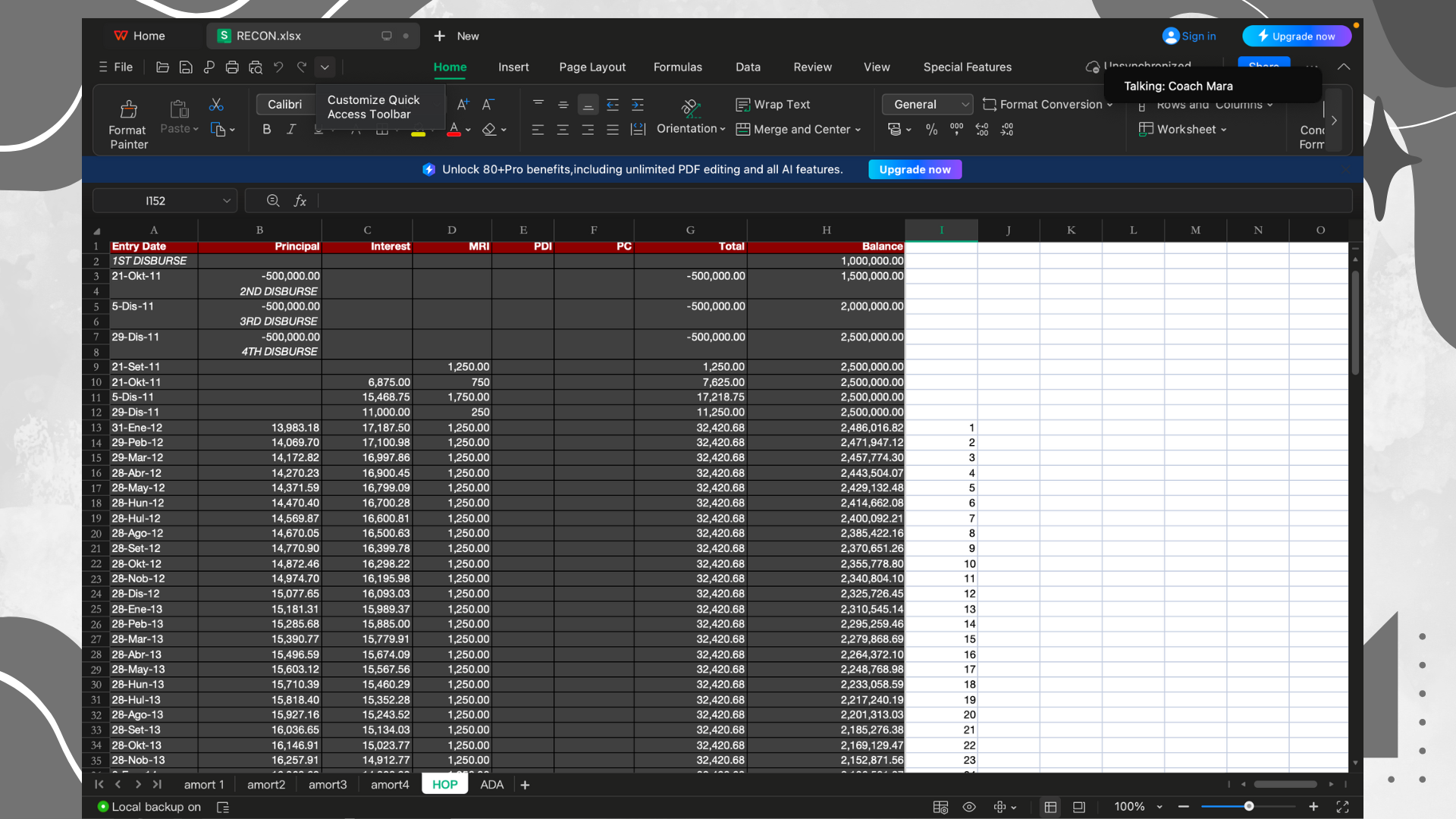Viewport: 1456px width, 819px height.
Task: Click the Upgrade now banner button
Action: [x=915, y=170]
